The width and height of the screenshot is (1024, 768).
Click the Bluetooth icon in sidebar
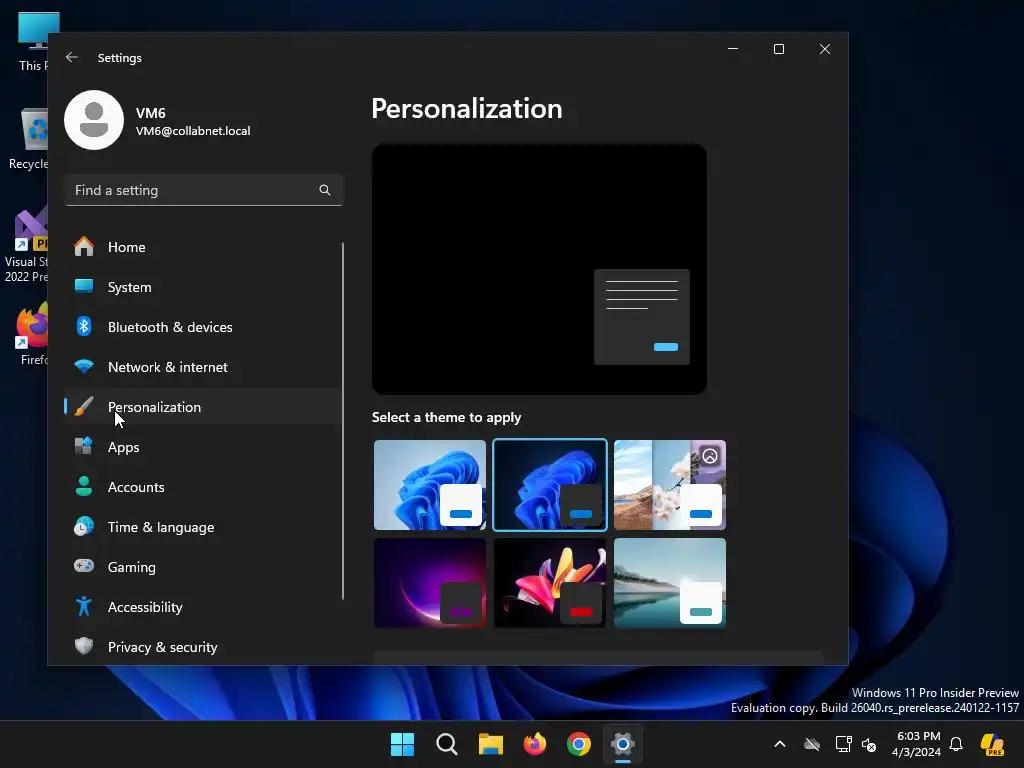[84, 327]
